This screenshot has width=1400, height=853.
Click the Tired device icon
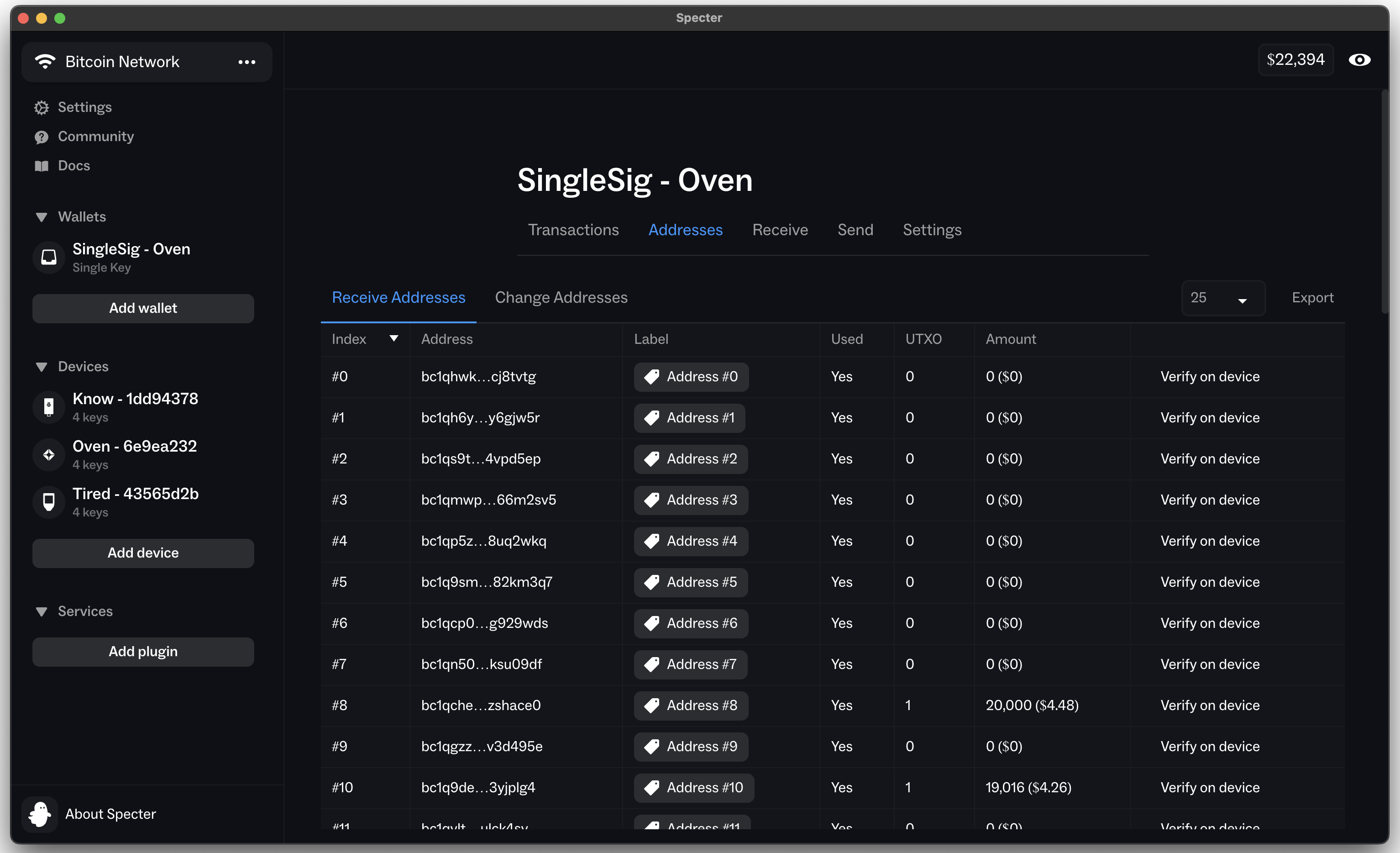tap(49, 502)
